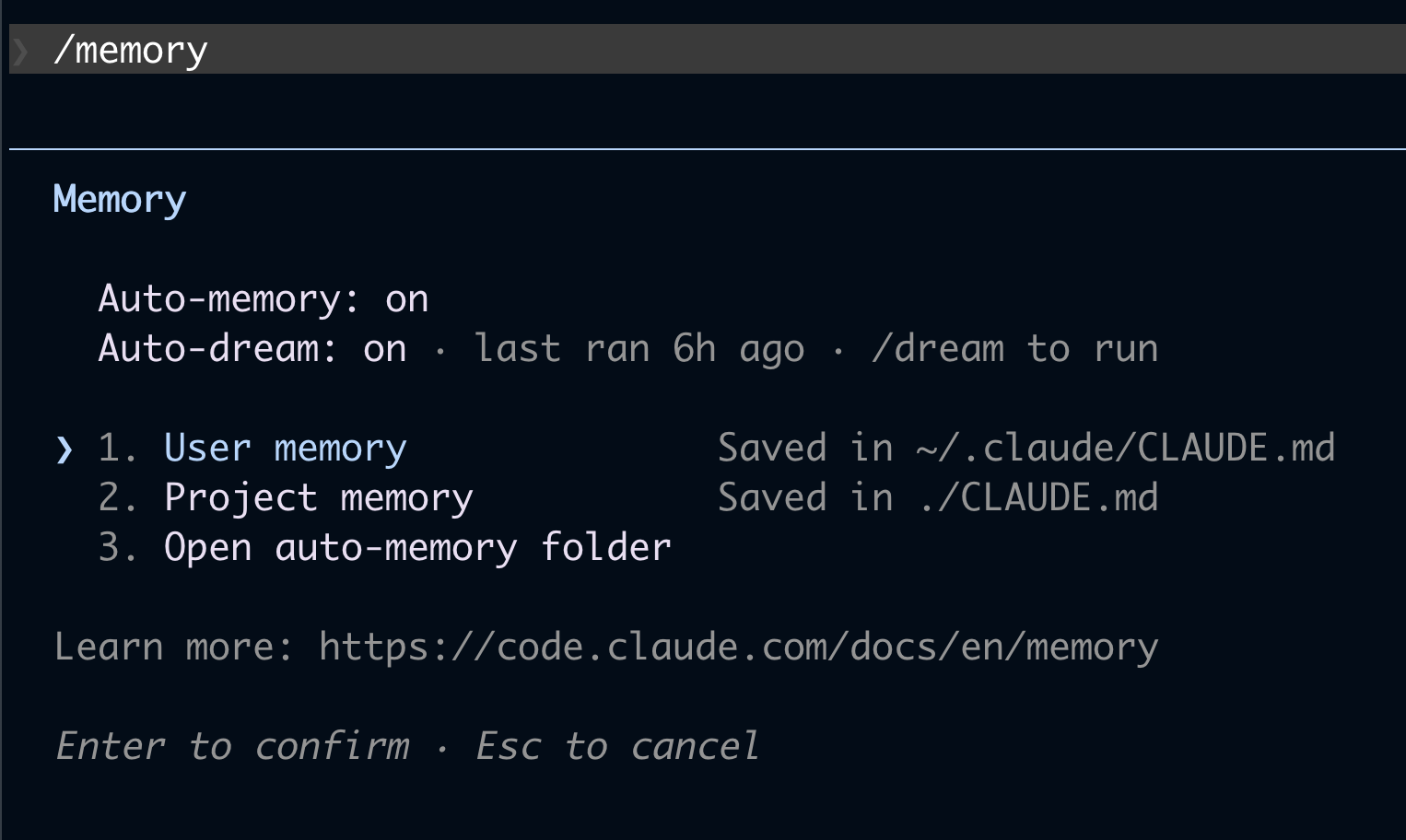The image size is (1406, 840).
Task: Click the number 1 list marker
Action: 117,449
